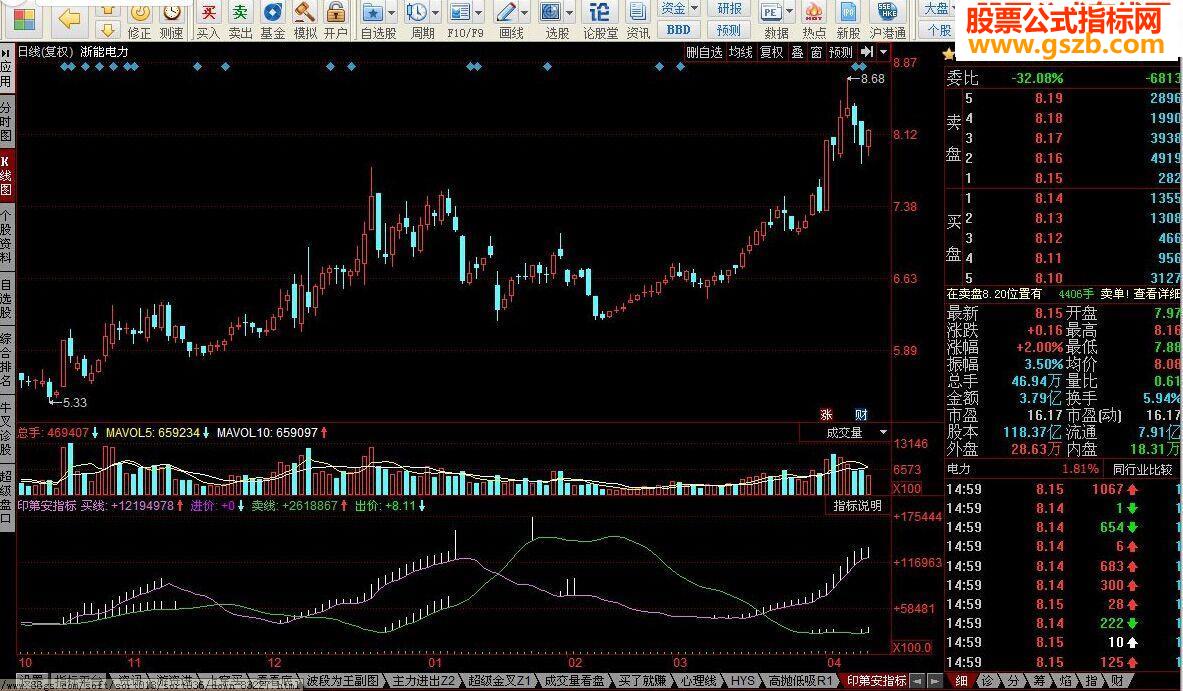
Task: Select 主力进出Z2 indicator tab
Action: [x=423, y=680]
